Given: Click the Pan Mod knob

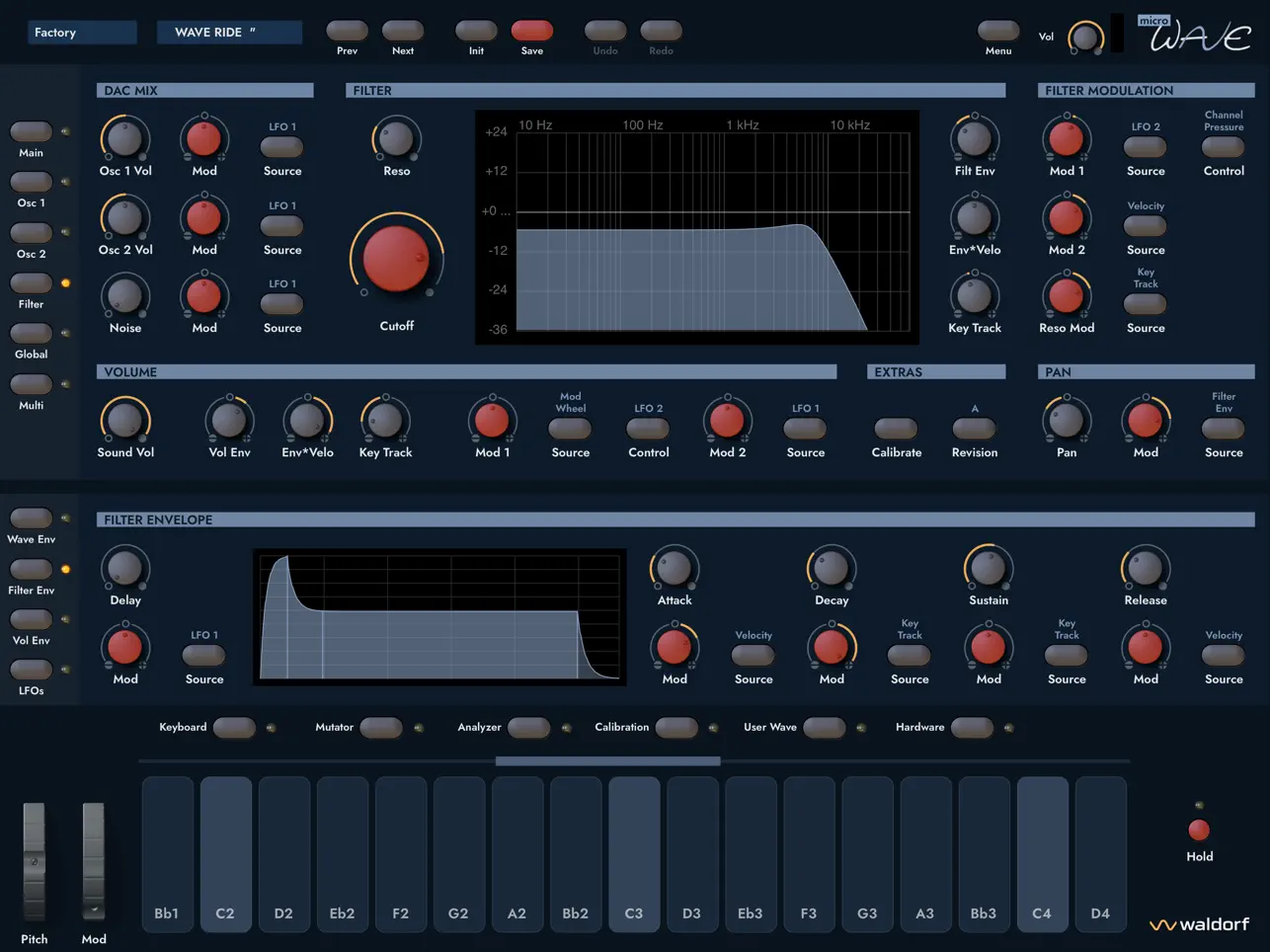Looking at the screenshot, I should [x=1146, y=420].
